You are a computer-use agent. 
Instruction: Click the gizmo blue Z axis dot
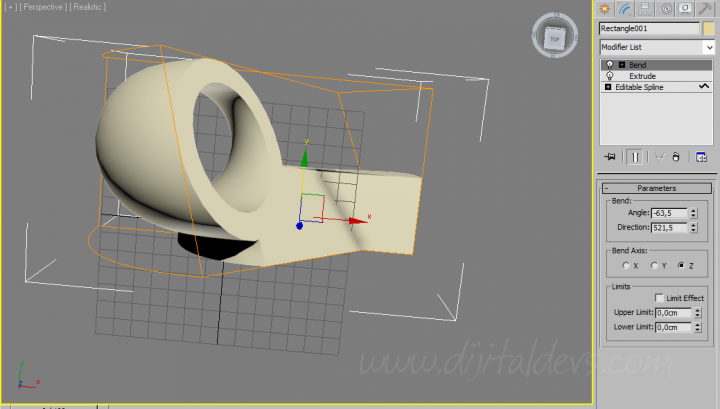click(x=299, y=226)
